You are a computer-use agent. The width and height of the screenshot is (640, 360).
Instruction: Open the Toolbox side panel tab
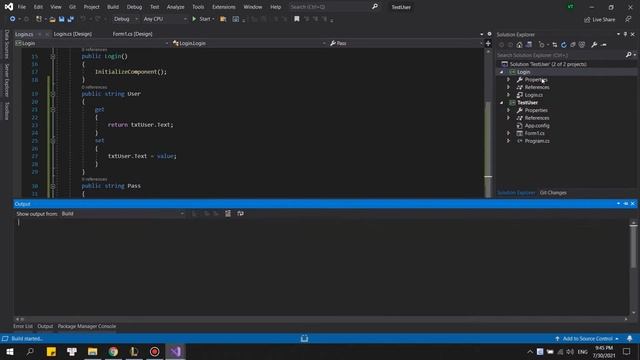(7, 111)
